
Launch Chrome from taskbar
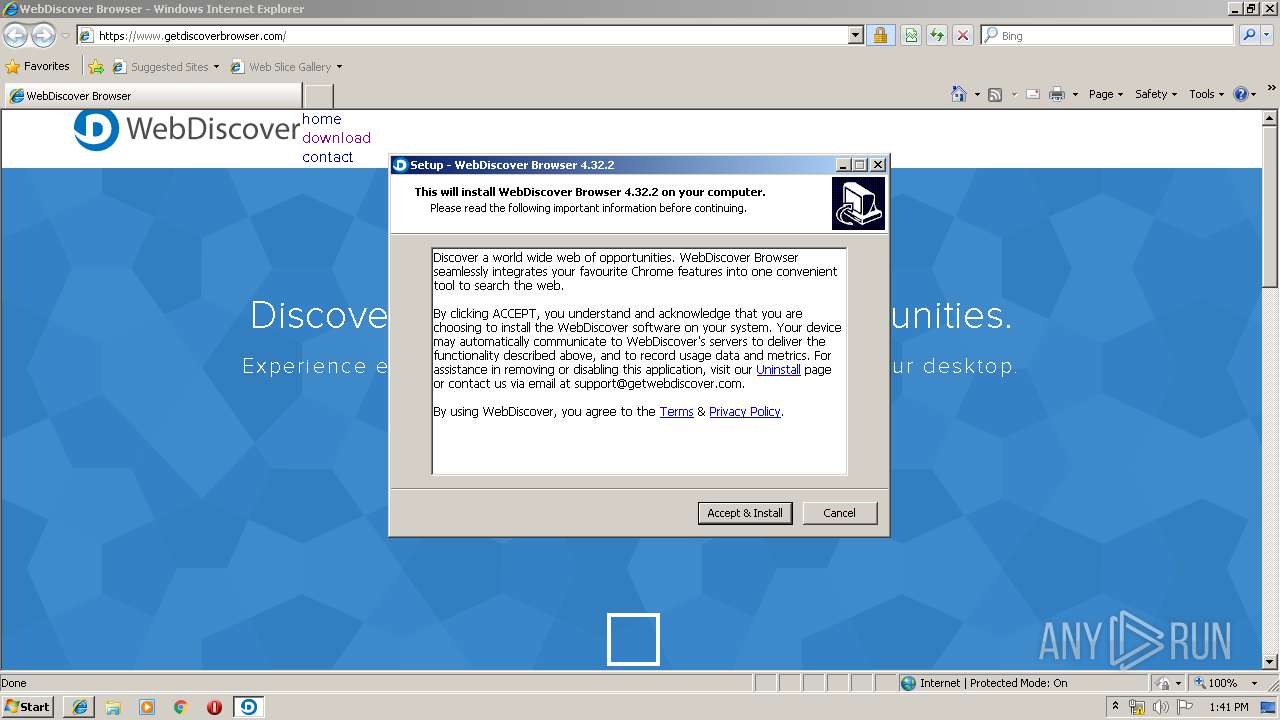[x=181, y=707]
